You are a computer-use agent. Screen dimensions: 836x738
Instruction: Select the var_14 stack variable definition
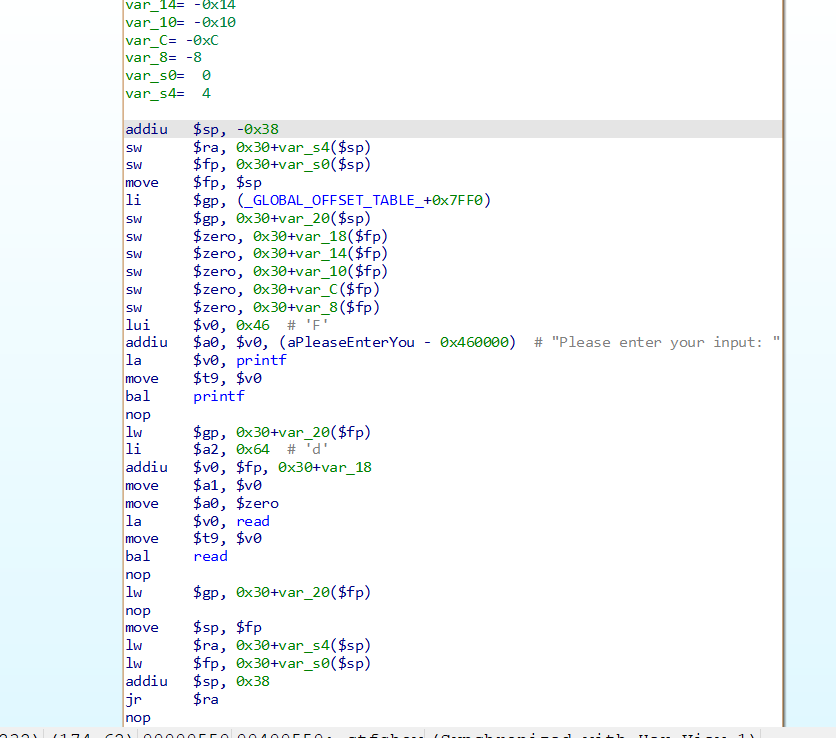tap(147, 5)
